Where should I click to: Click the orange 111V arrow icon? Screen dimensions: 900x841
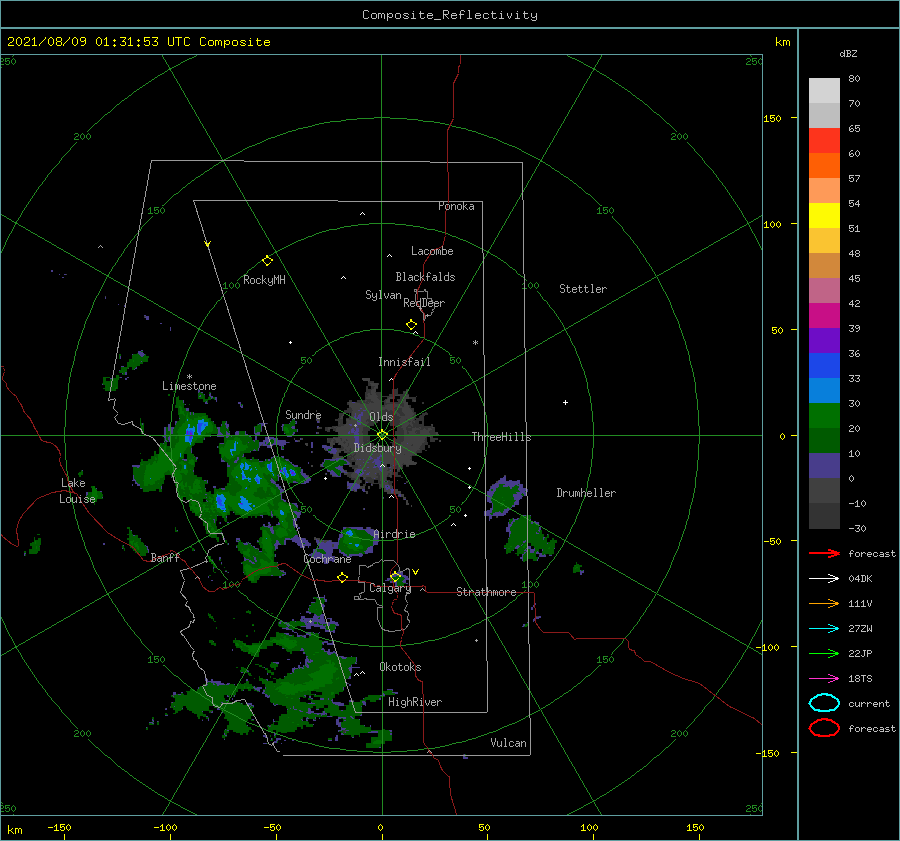point(824,603)
